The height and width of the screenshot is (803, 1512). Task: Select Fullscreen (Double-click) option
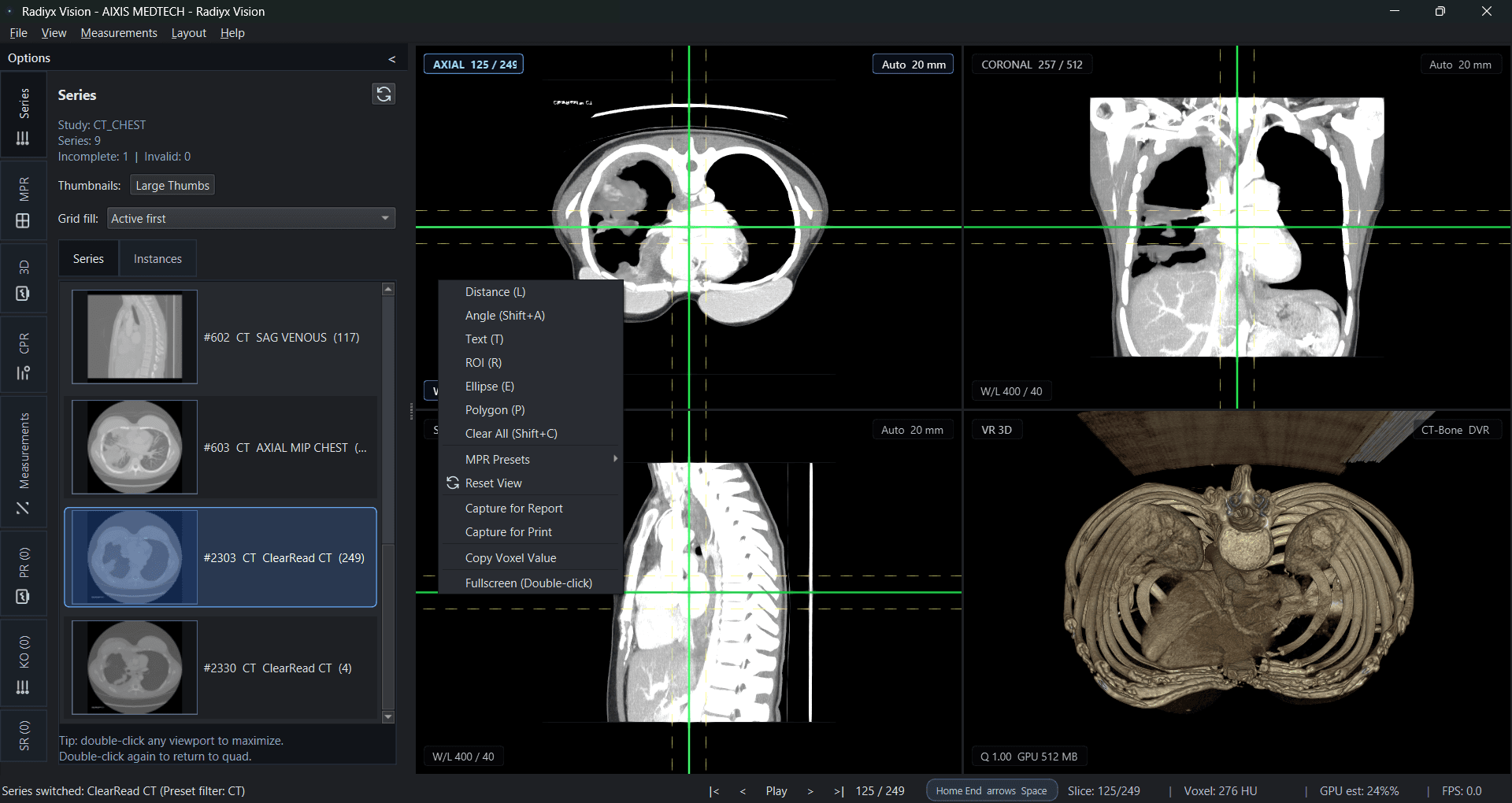531,583
